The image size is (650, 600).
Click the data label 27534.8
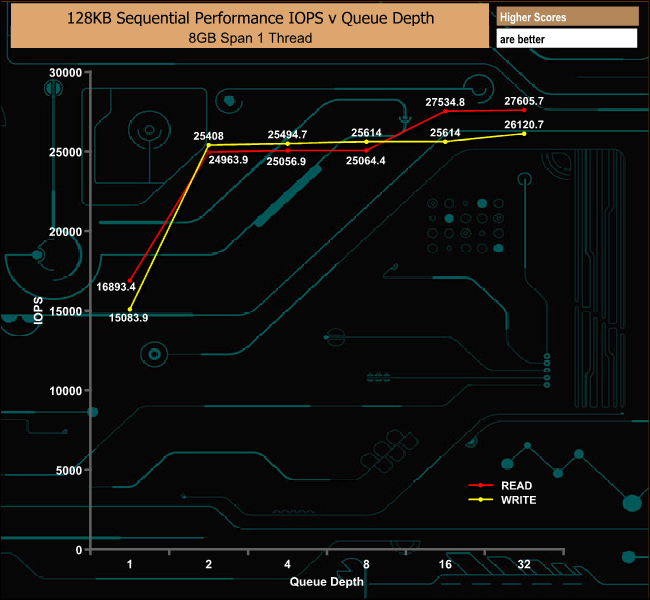445,102
